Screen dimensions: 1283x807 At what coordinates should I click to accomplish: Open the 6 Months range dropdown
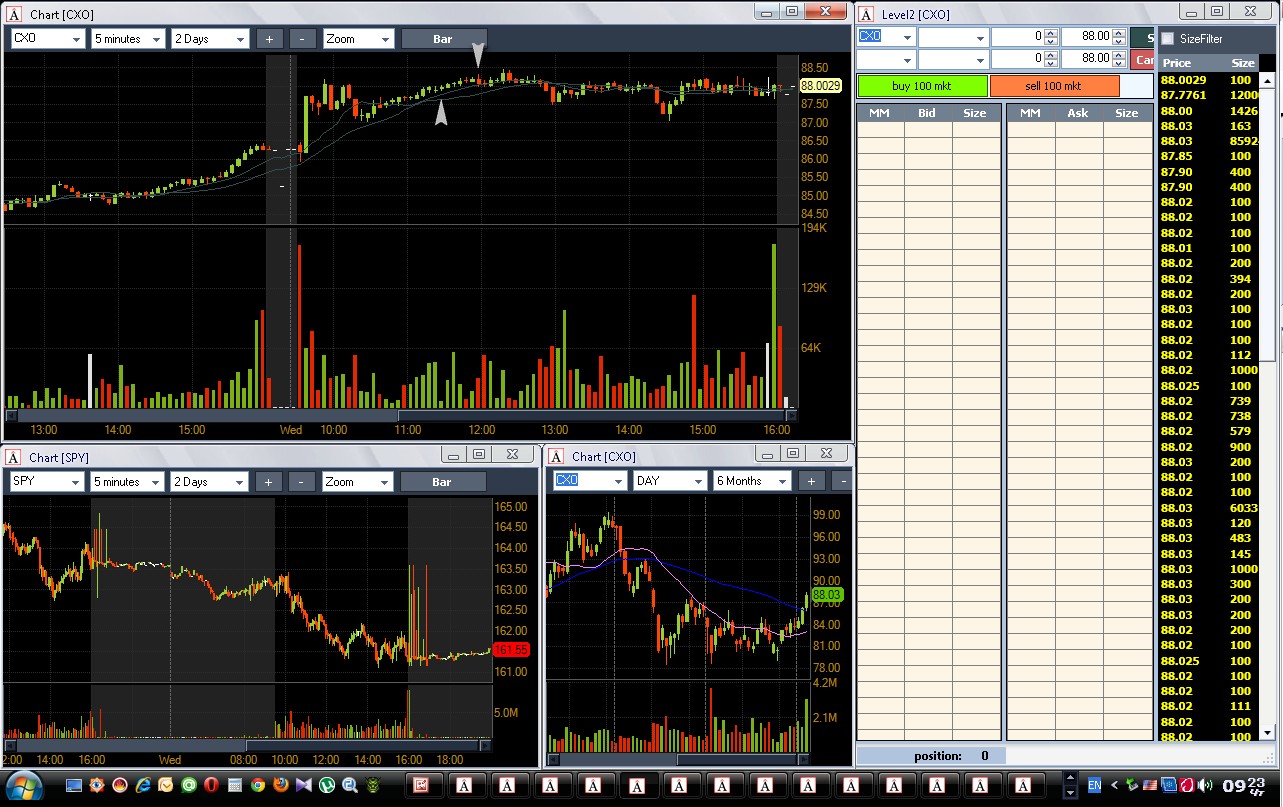[x=752, y=481]
